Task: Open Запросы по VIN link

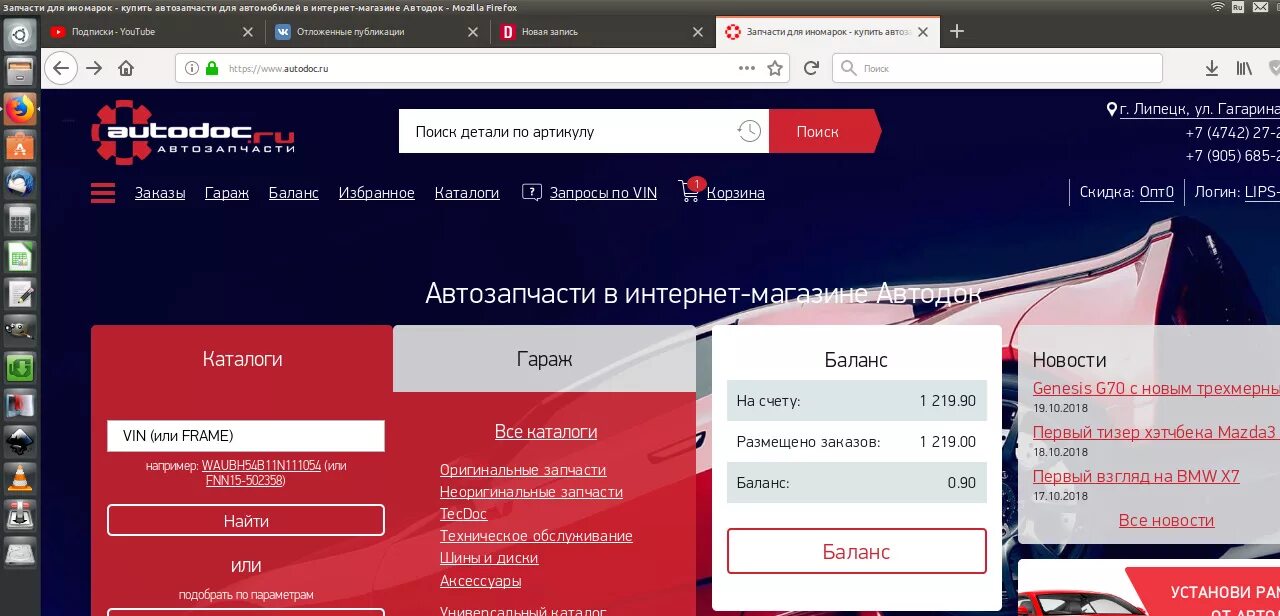Action: pos(603,193)
